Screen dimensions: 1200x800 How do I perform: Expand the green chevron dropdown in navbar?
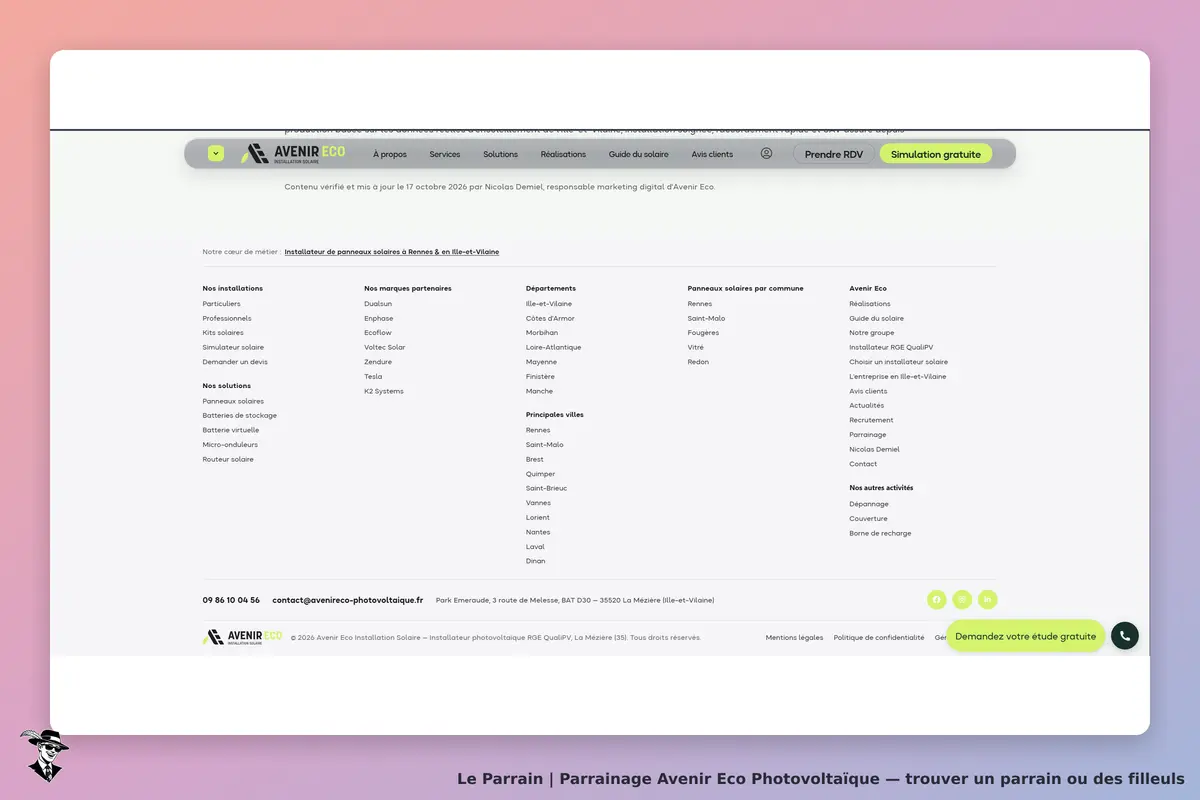[x=216, y=154]
